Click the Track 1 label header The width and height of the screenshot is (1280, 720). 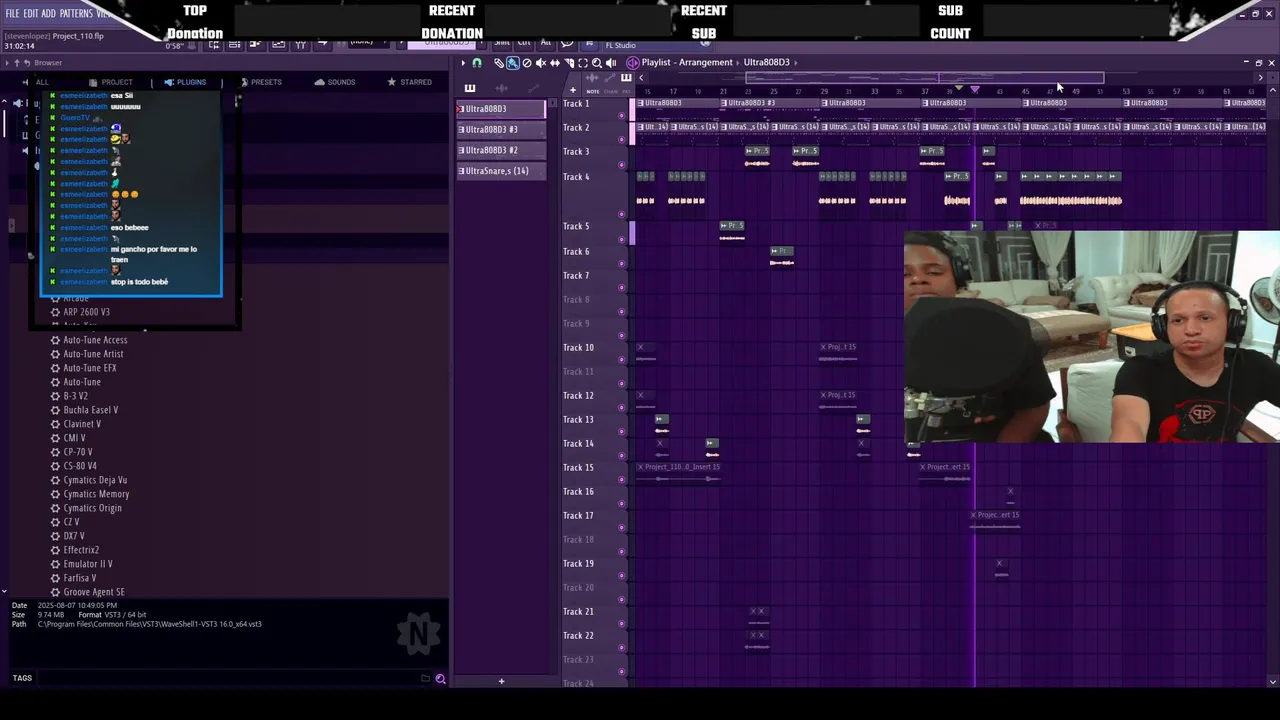click(x=576, y=104)
